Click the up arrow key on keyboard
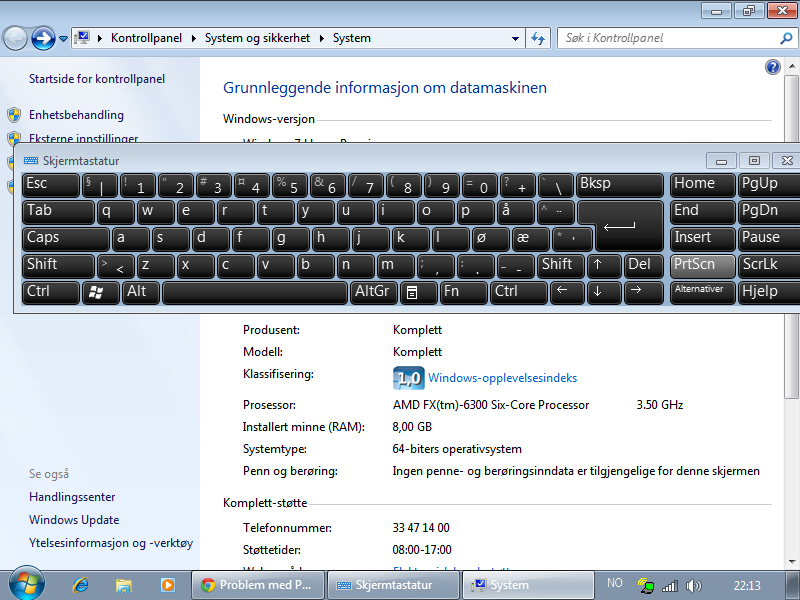Viewport: 800px width, 600px height. click(x=604, y=266)
